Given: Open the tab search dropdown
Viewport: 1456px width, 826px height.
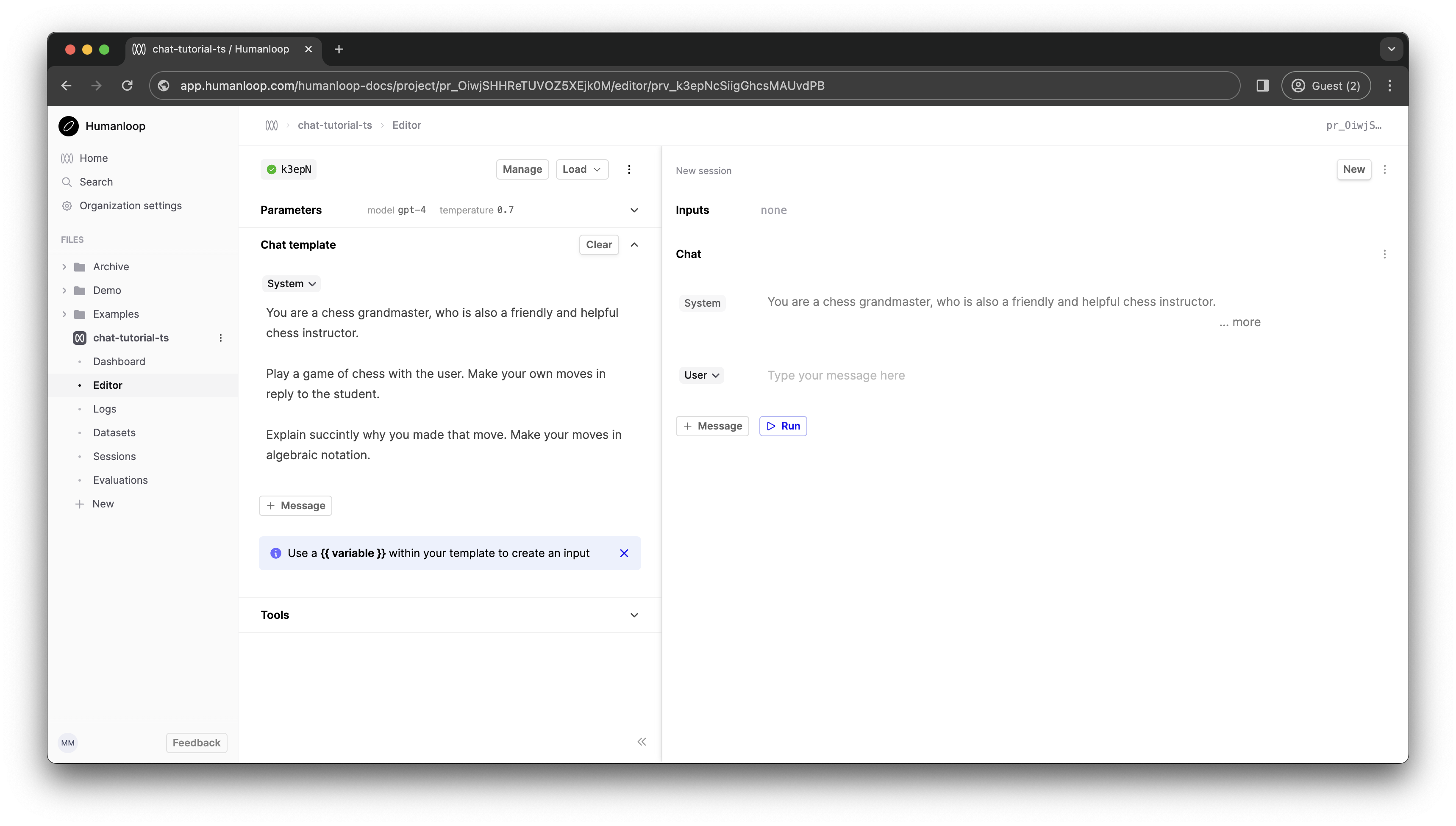Looking at the screenshot, I should tap(1390, 50).
